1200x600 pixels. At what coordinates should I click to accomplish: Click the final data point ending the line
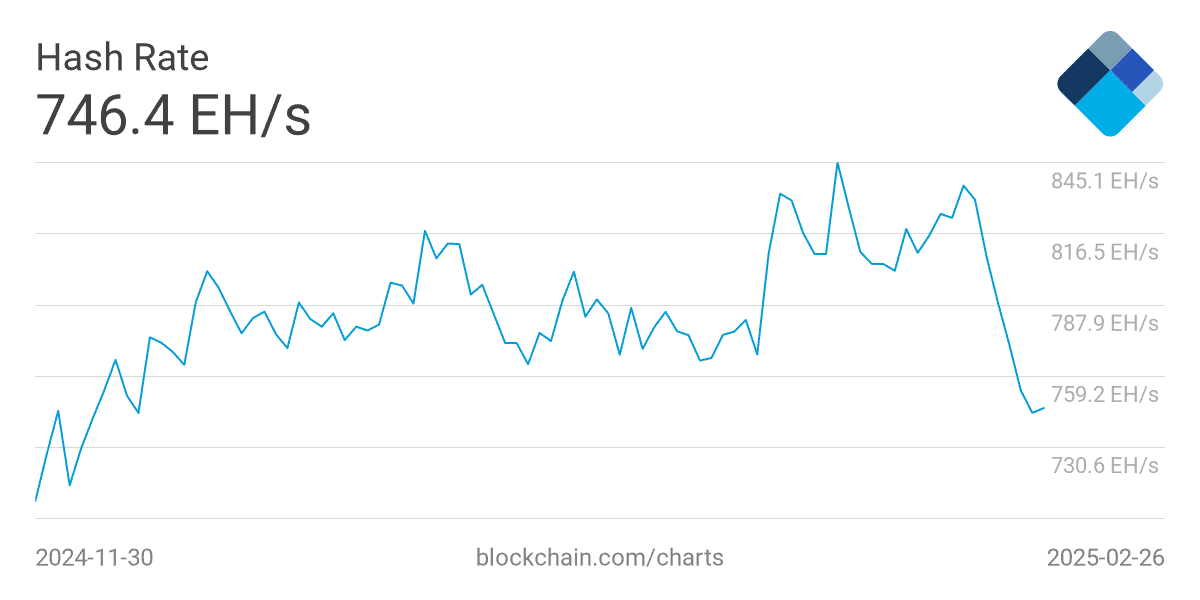pyautogui.click(x=1044, y=408)
